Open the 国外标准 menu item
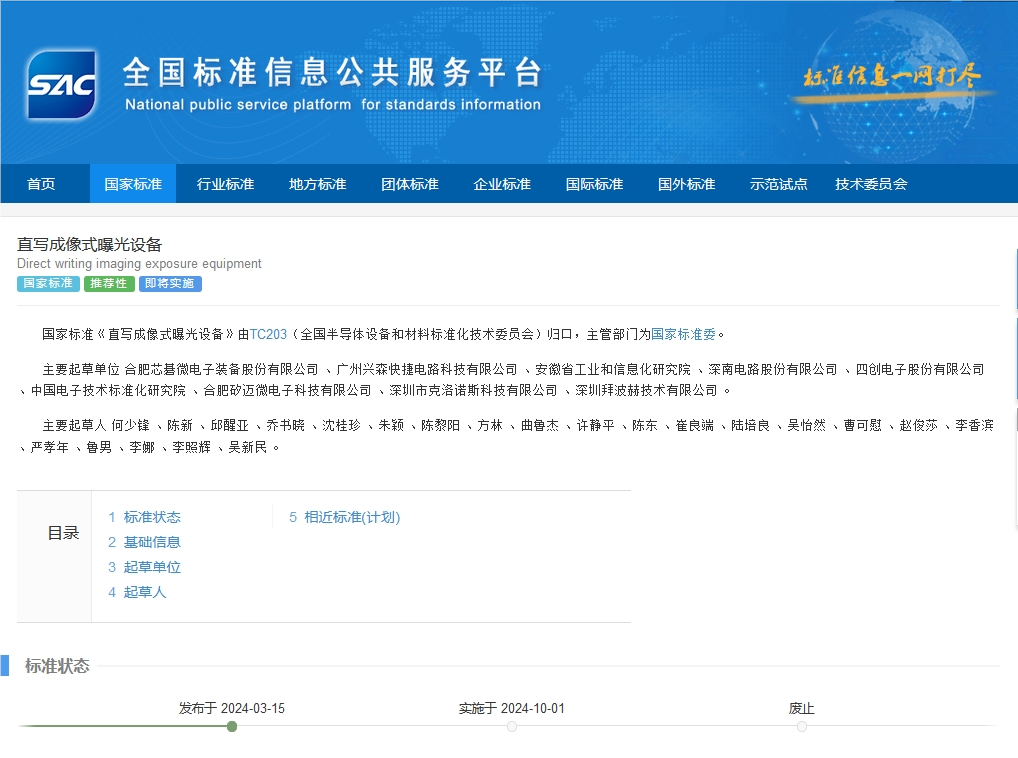The height and width of the screenshot is (758, 1018). pyautogui.click(x=686, y=184)
